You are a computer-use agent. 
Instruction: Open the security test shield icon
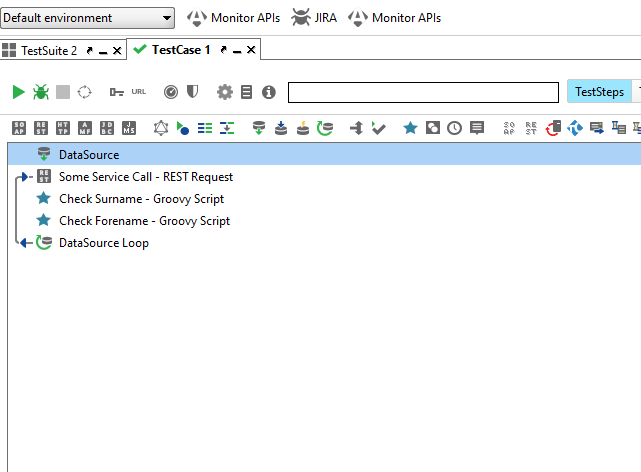pyautogui.click(x=193, y=92)
